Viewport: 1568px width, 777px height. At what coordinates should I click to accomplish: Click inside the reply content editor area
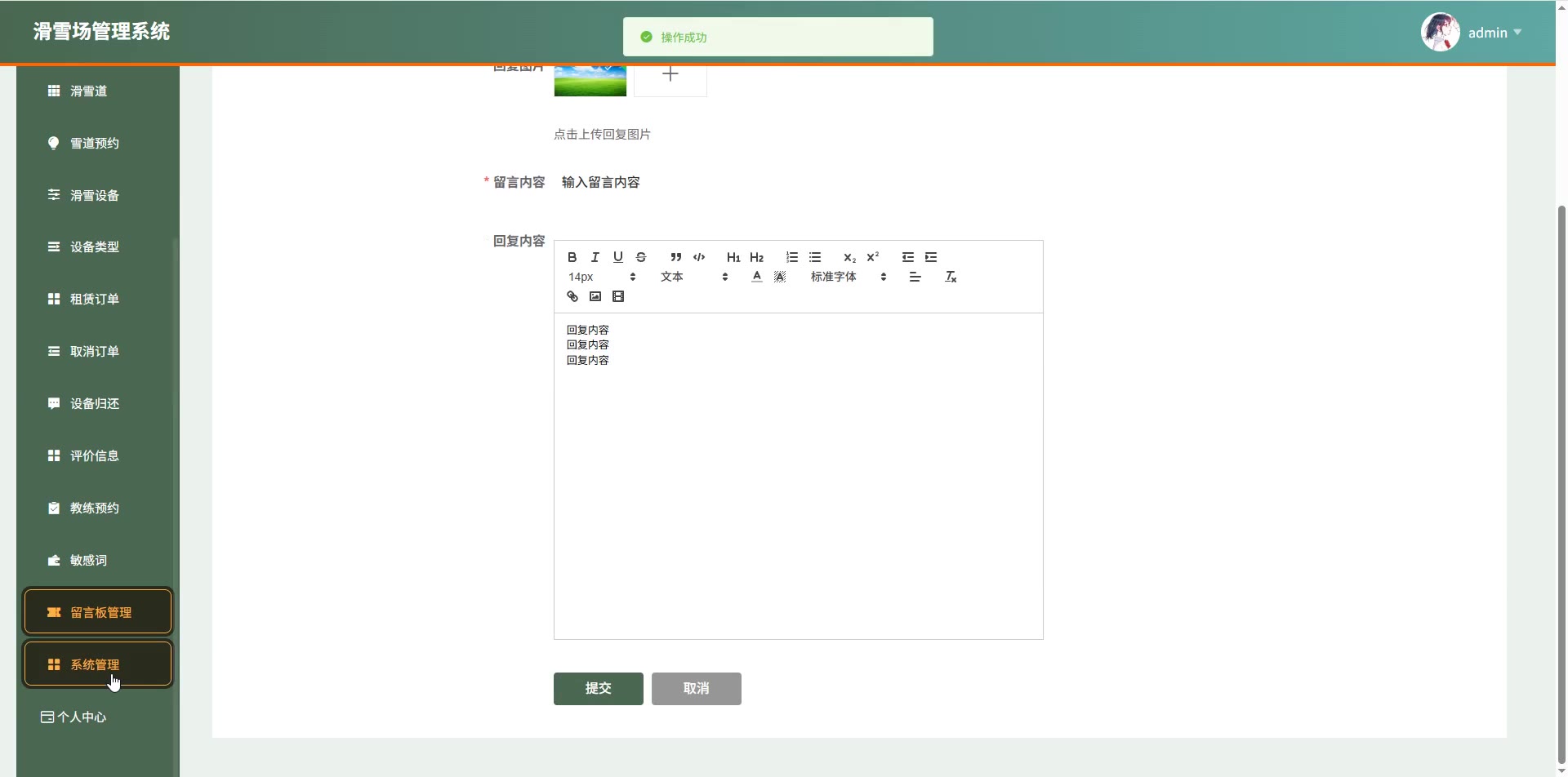[799, 476]
